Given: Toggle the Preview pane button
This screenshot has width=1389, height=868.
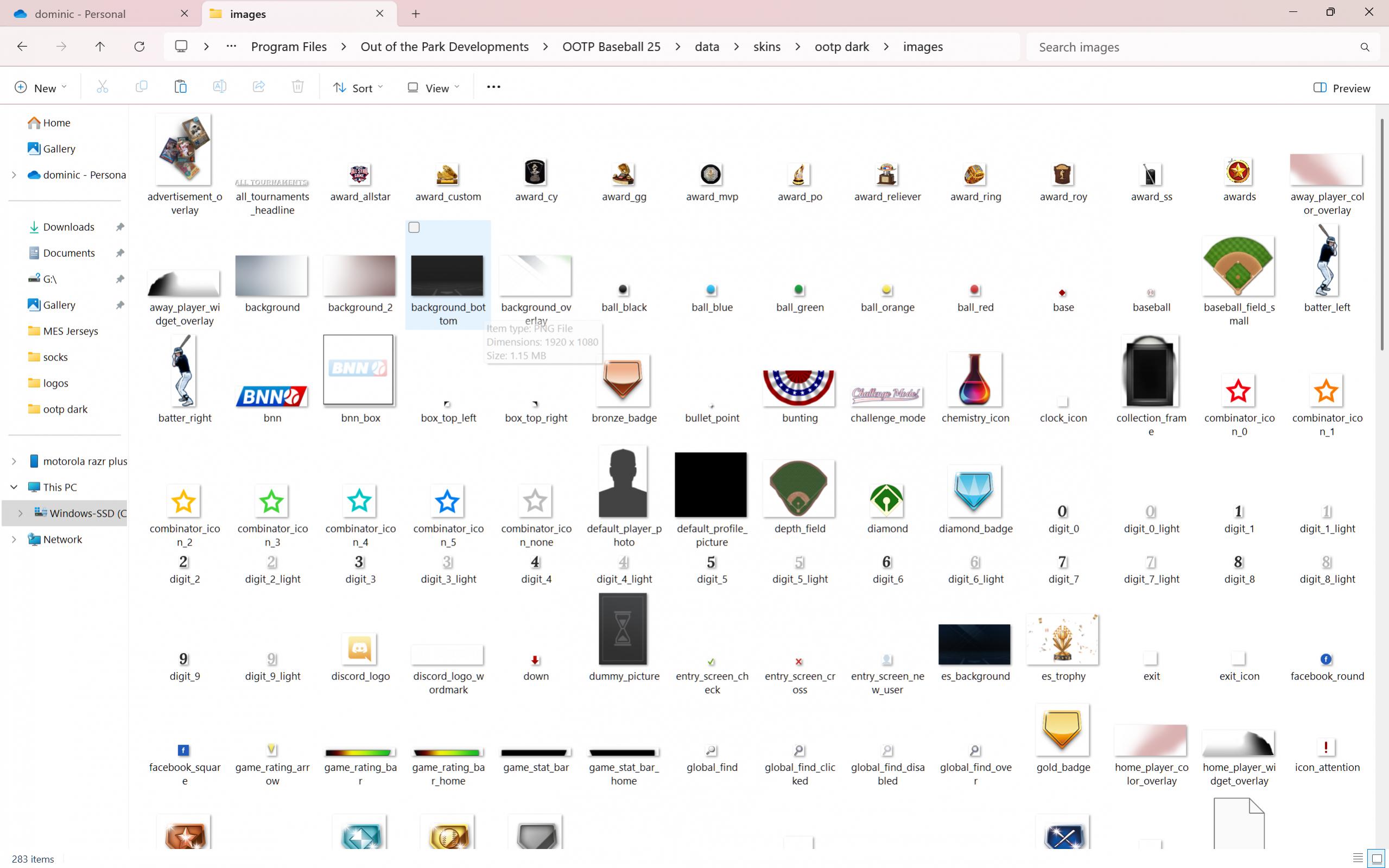Looking at the screenshot, I should tap(1341, 88).
